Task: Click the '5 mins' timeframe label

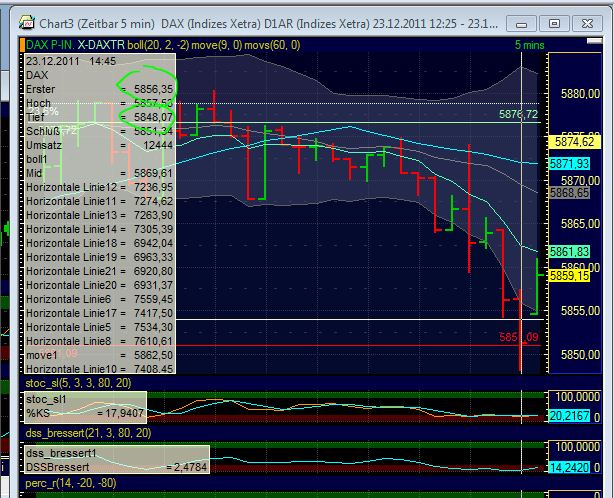Action: 529,45
